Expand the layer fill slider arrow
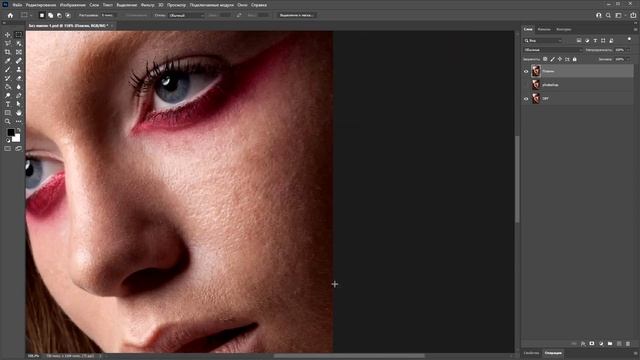This screenshot has height=360, width=640. 628,59
